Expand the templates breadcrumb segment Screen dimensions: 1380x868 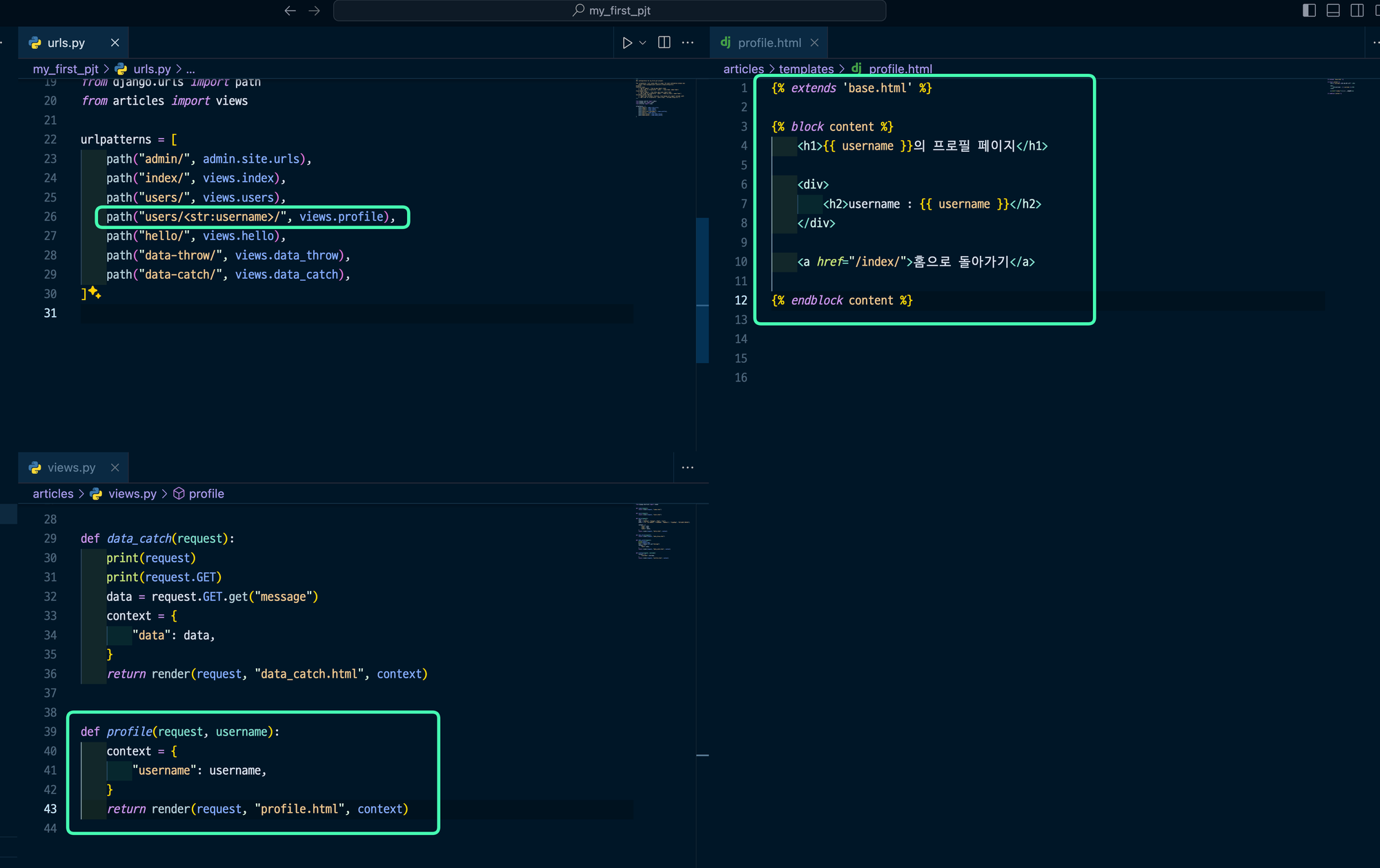pos(806,69)
